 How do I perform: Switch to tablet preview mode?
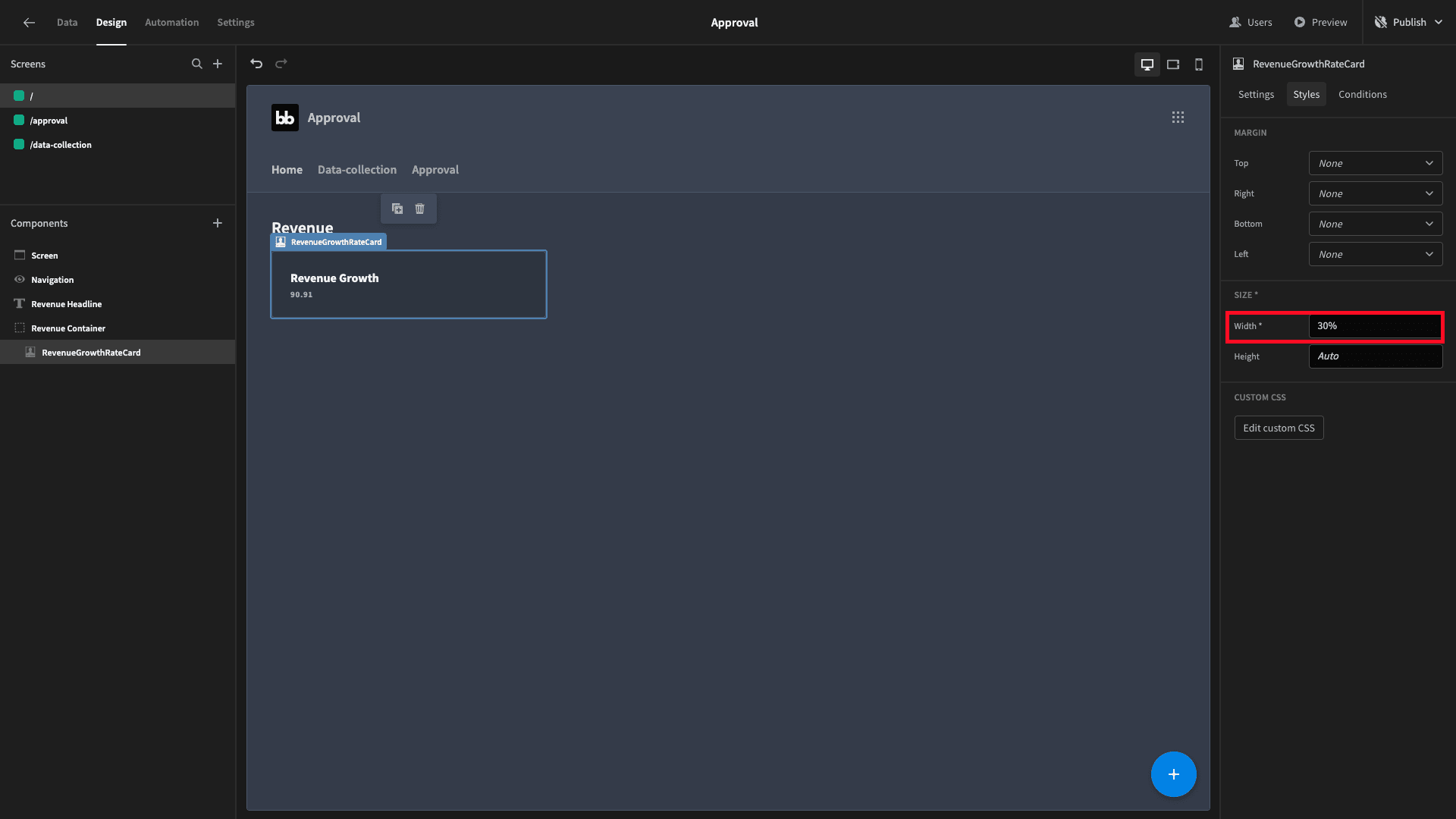pyautogui.click(x=1173, y=64)
